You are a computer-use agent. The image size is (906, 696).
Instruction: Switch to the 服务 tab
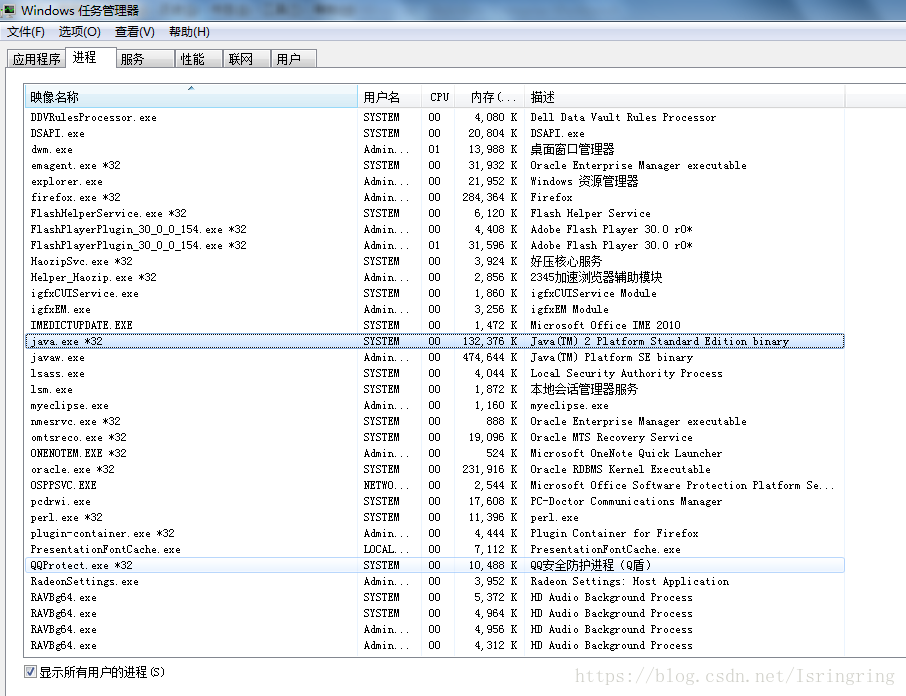click(145, 59)
